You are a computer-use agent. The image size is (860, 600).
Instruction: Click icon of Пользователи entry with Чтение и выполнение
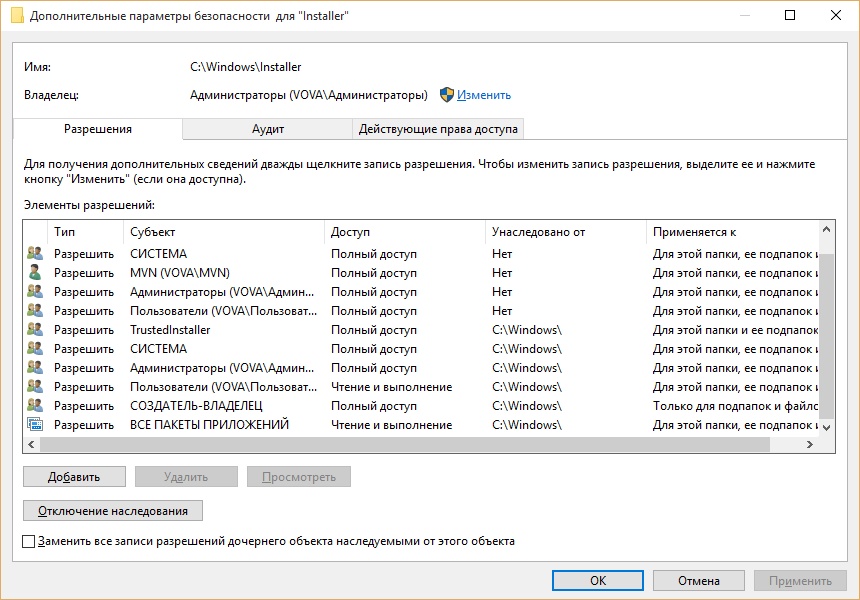35,387
